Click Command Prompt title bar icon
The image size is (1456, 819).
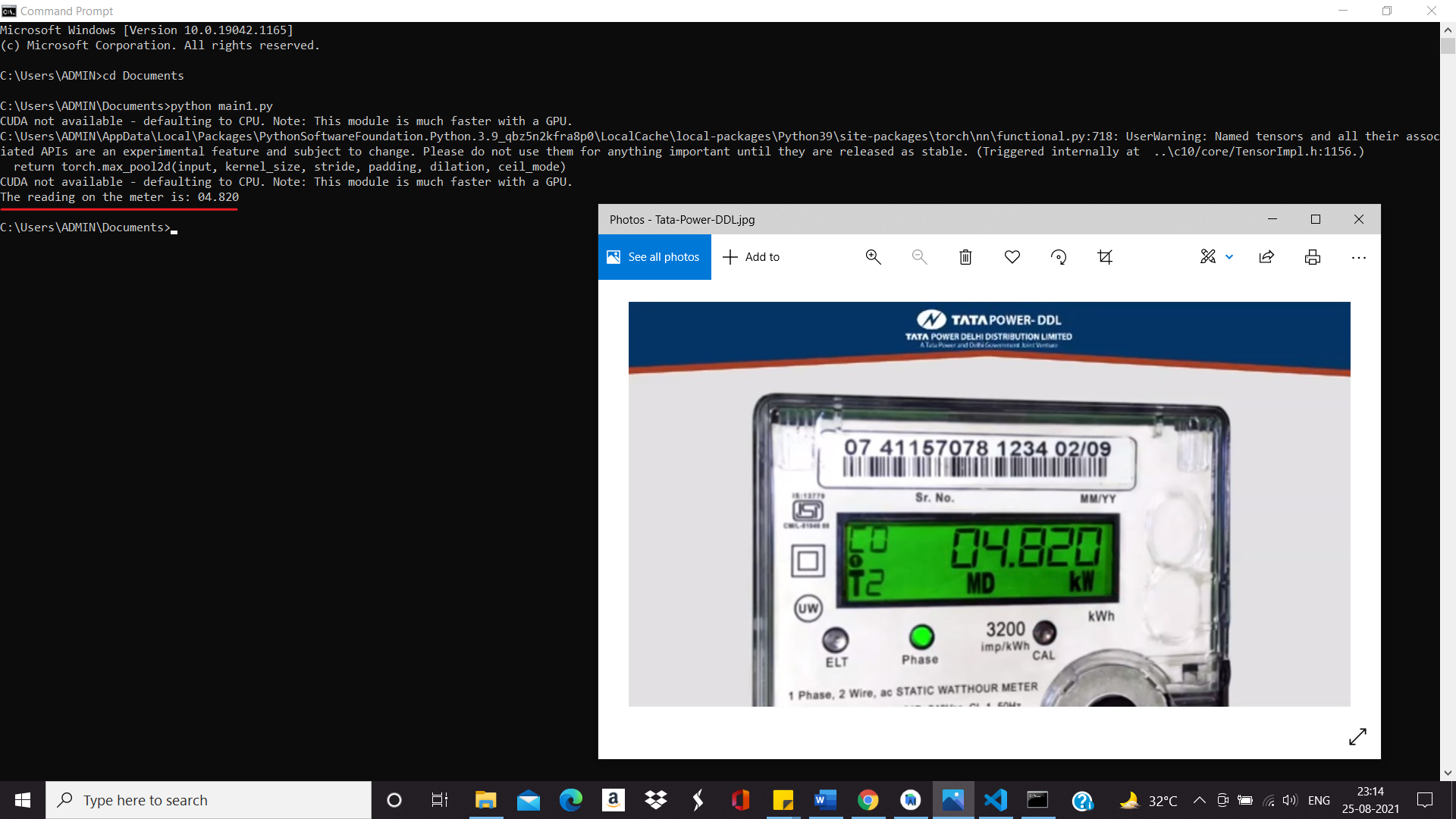[9, 11]
